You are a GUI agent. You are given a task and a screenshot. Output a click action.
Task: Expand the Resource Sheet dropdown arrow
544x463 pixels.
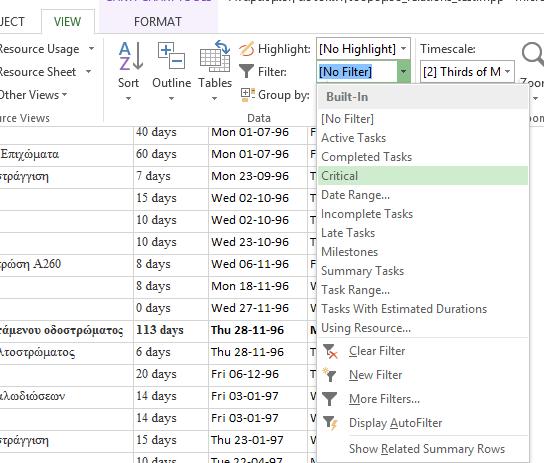pyautogui.click(x=88, y=71)
